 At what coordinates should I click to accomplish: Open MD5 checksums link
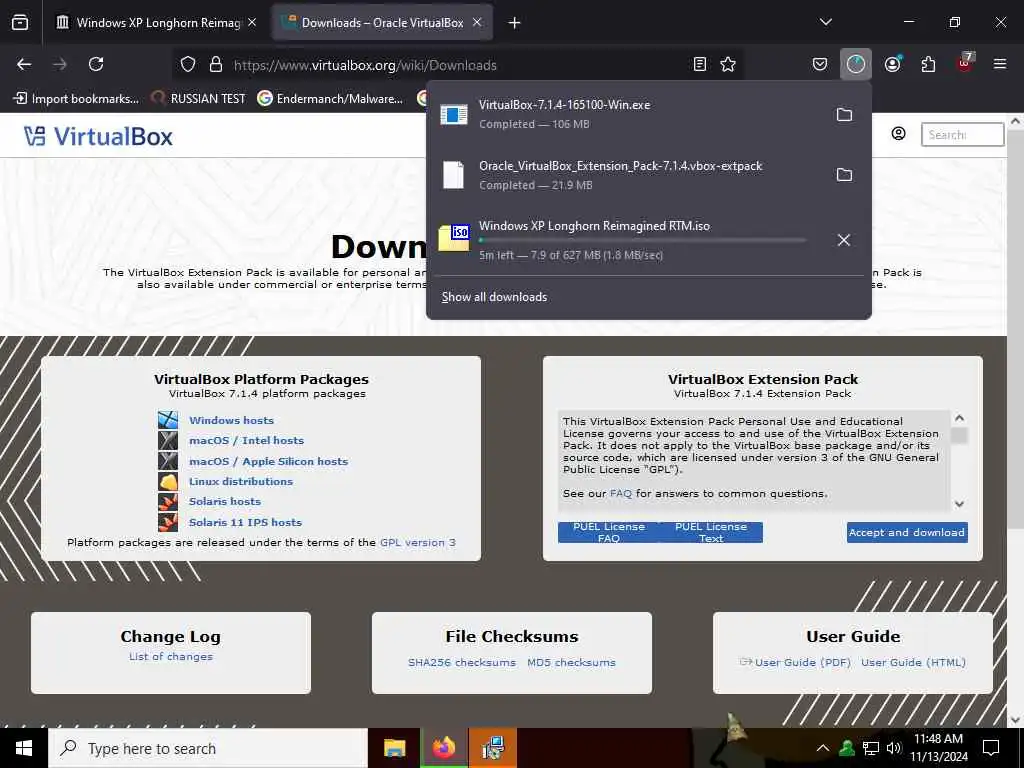coord(571,662)
